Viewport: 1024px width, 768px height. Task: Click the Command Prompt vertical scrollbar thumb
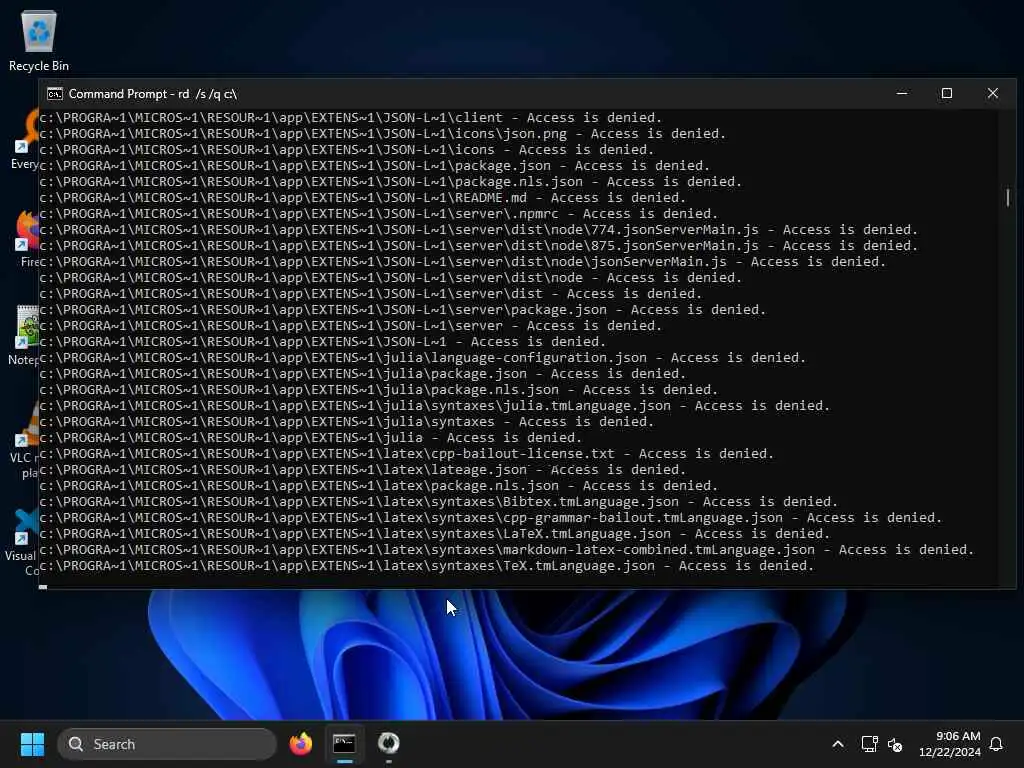[1008, 197]
